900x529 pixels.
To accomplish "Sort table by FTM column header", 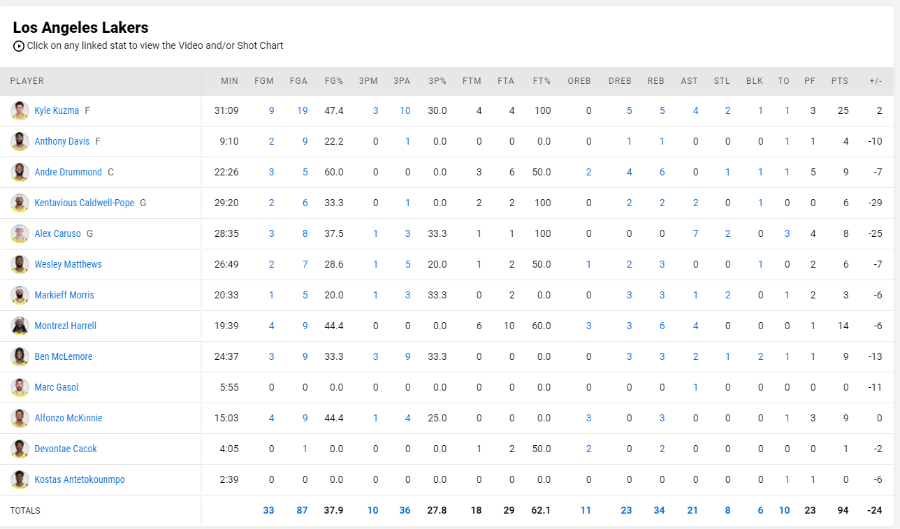I will (x=472, y=81).
